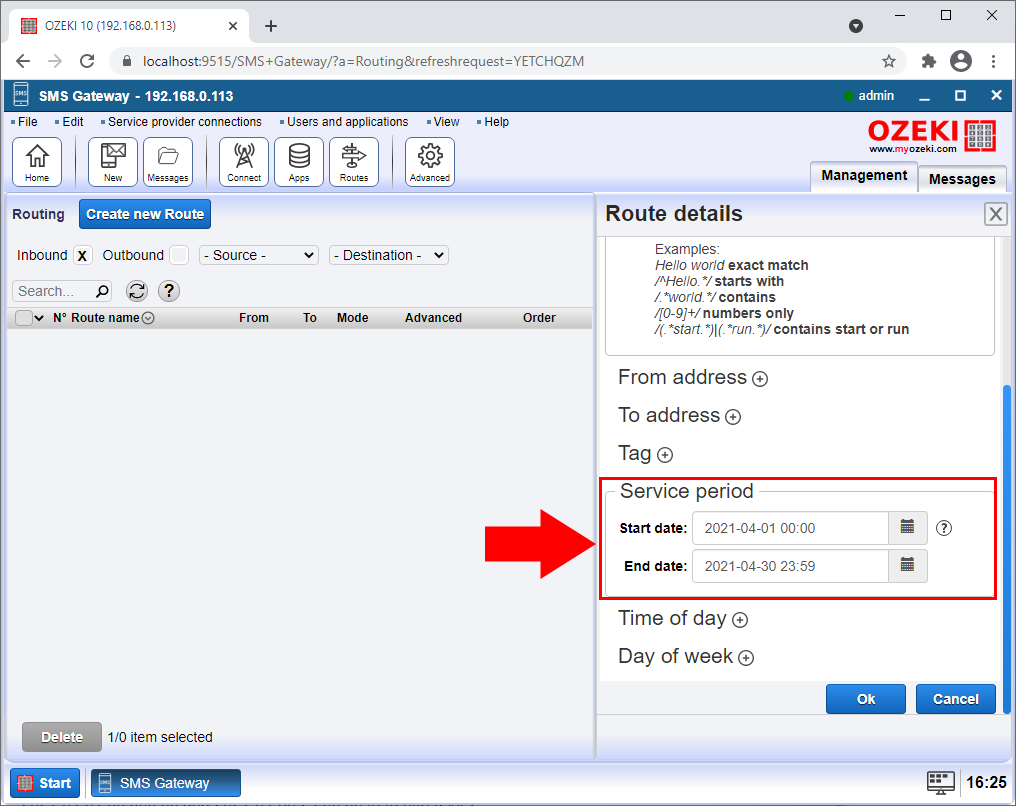The width and height of the screenshot is (1016, 806).
Task: Open the Ozeki Start menu button
Action: point(45,783)
